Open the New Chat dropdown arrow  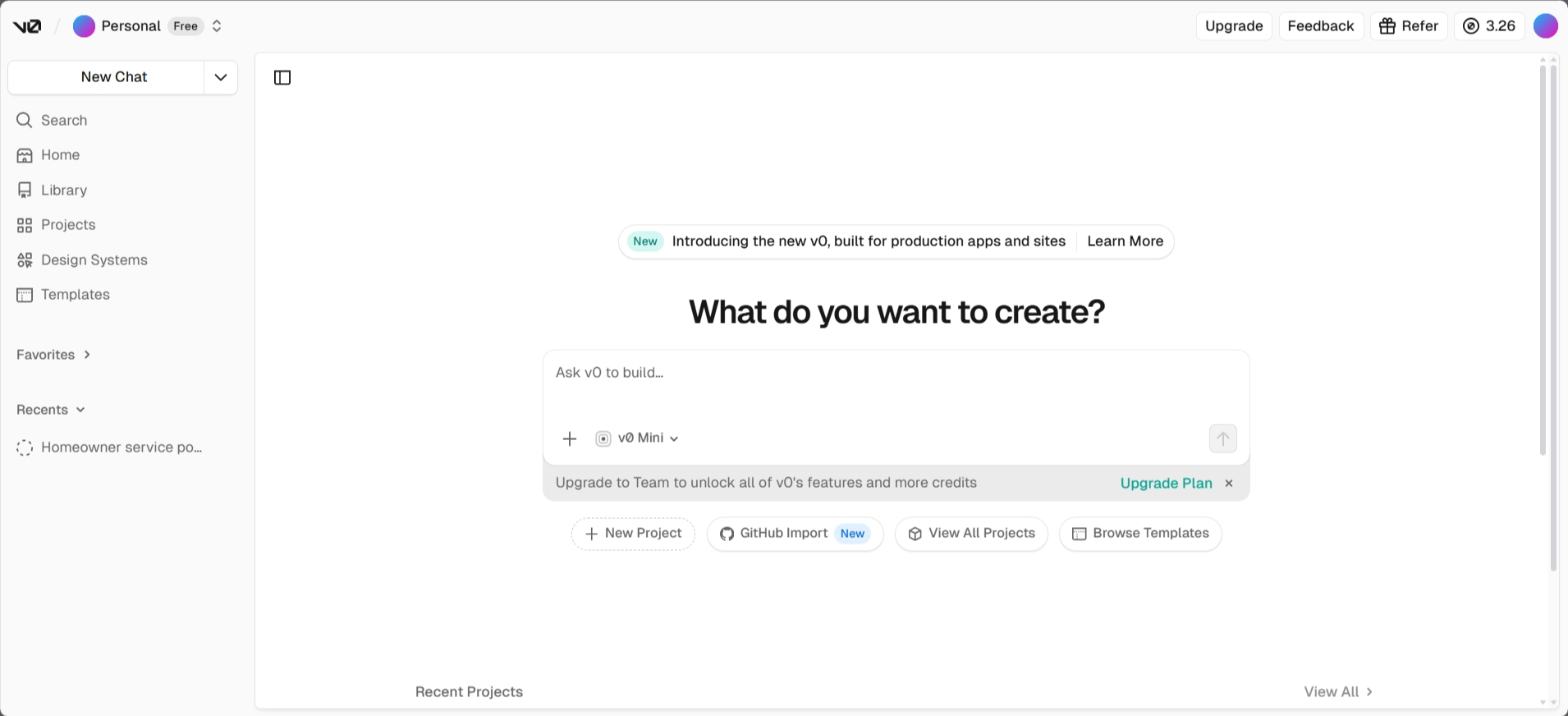pos(221,77)
